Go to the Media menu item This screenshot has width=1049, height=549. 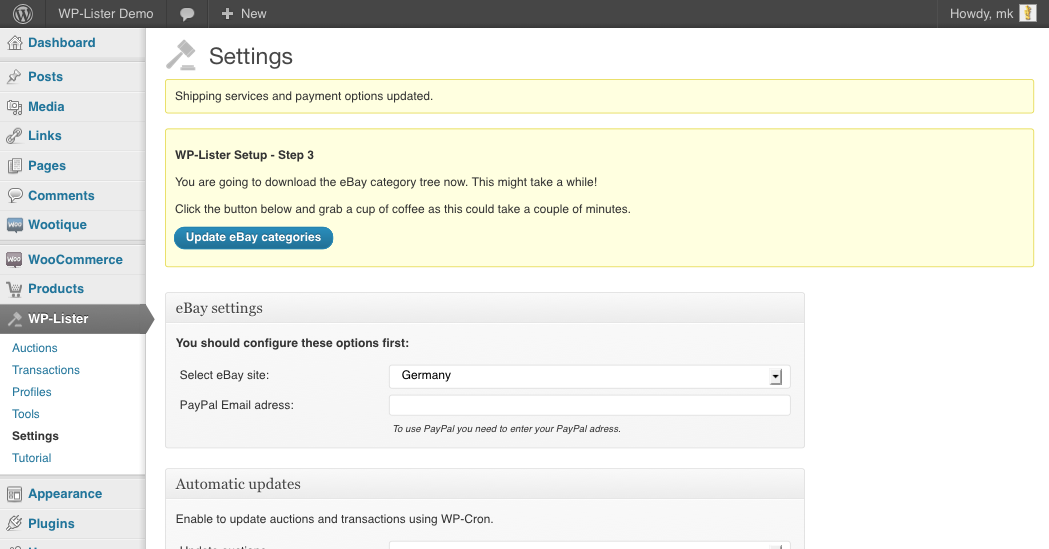(x=46, y=107)
